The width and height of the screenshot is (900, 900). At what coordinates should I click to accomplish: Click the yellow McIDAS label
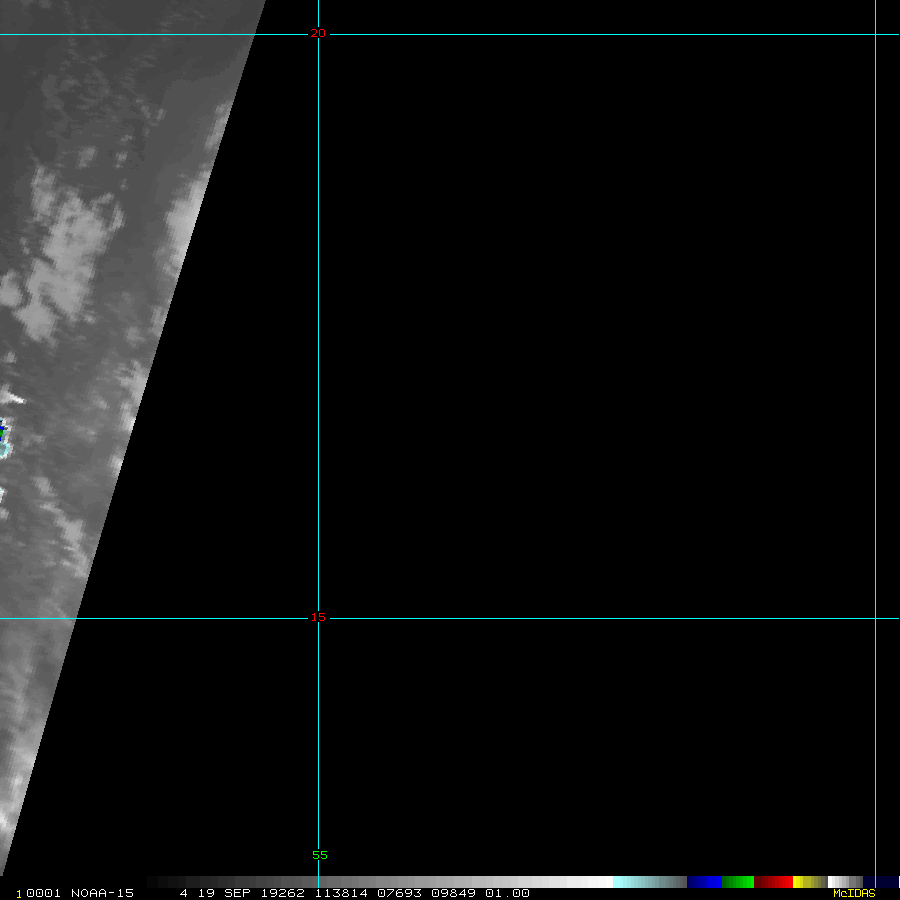tap(854, 893)
